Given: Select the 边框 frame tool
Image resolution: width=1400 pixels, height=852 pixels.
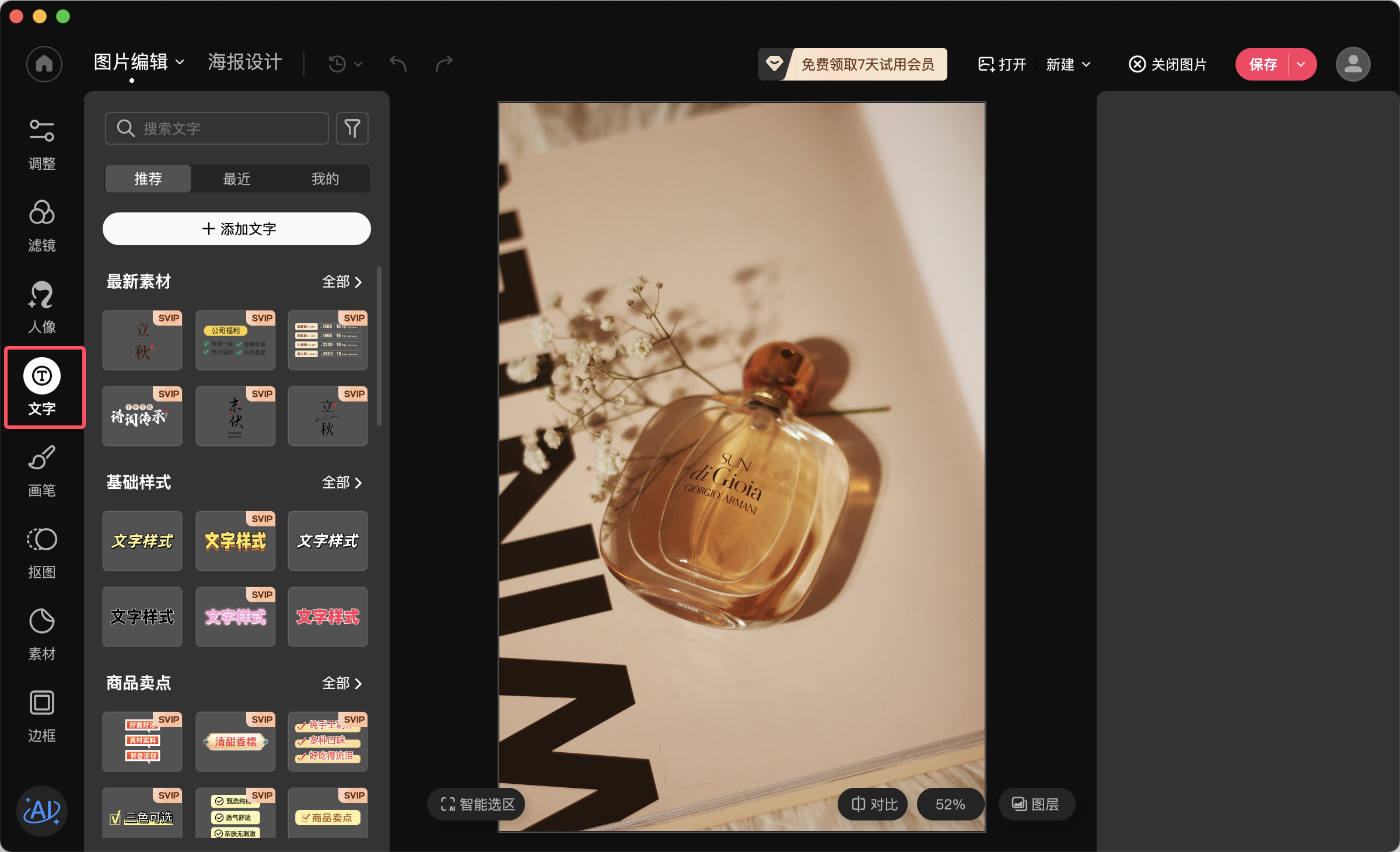Looking at the screenshot, I should tap(42, 716).
